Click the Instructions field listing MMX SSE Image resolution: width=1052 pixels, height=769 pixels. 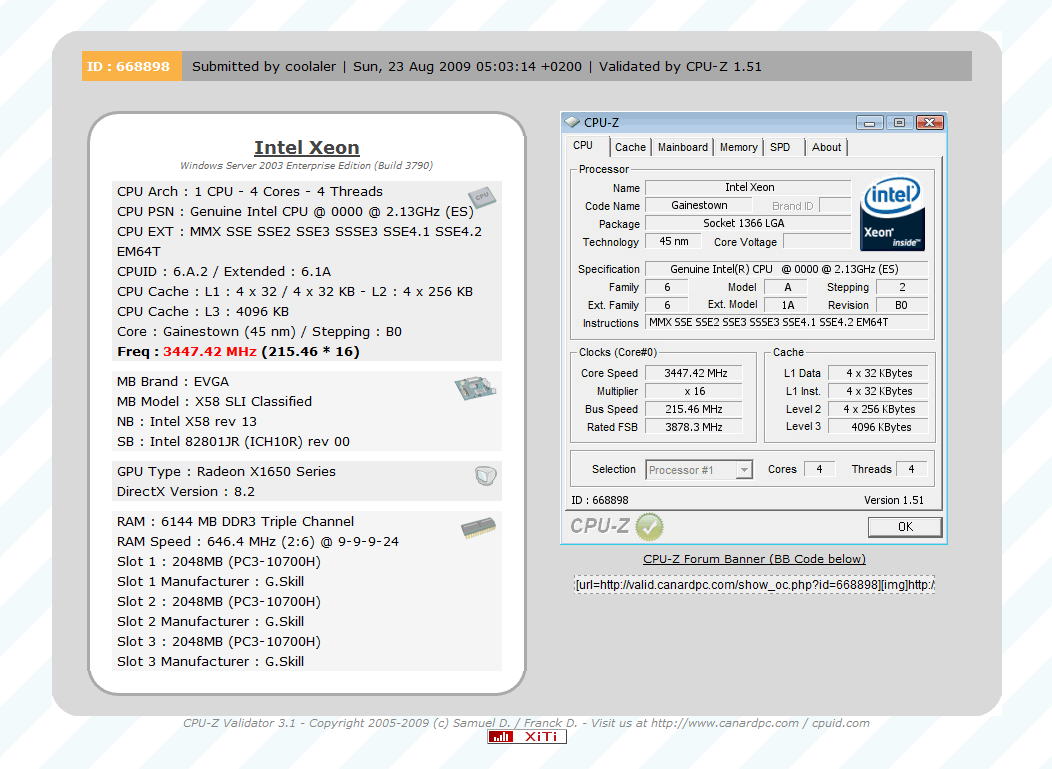coord(786,323)
